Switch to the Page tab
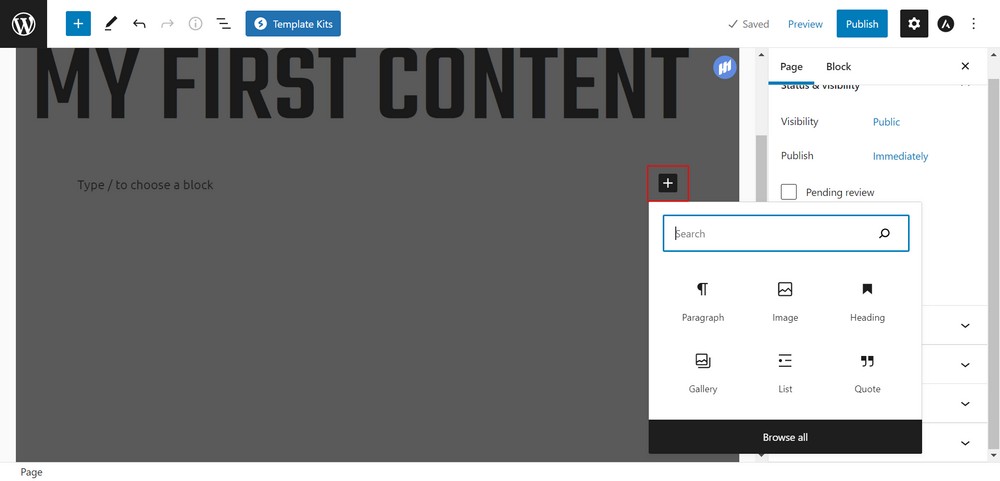The image size is (1000, 481). 791,66
